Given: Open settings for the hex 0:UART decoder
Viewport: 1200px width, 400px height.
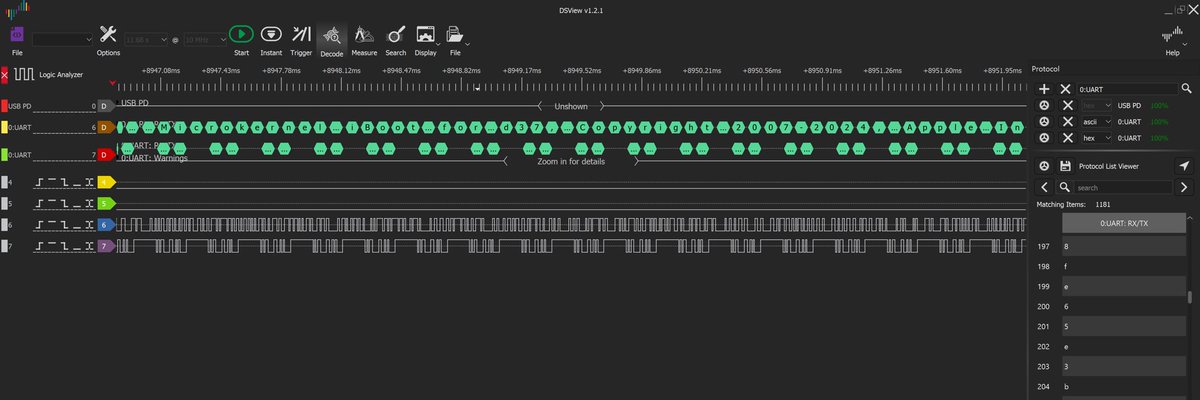Looking at the screenshot, I should pos(1044,137).
